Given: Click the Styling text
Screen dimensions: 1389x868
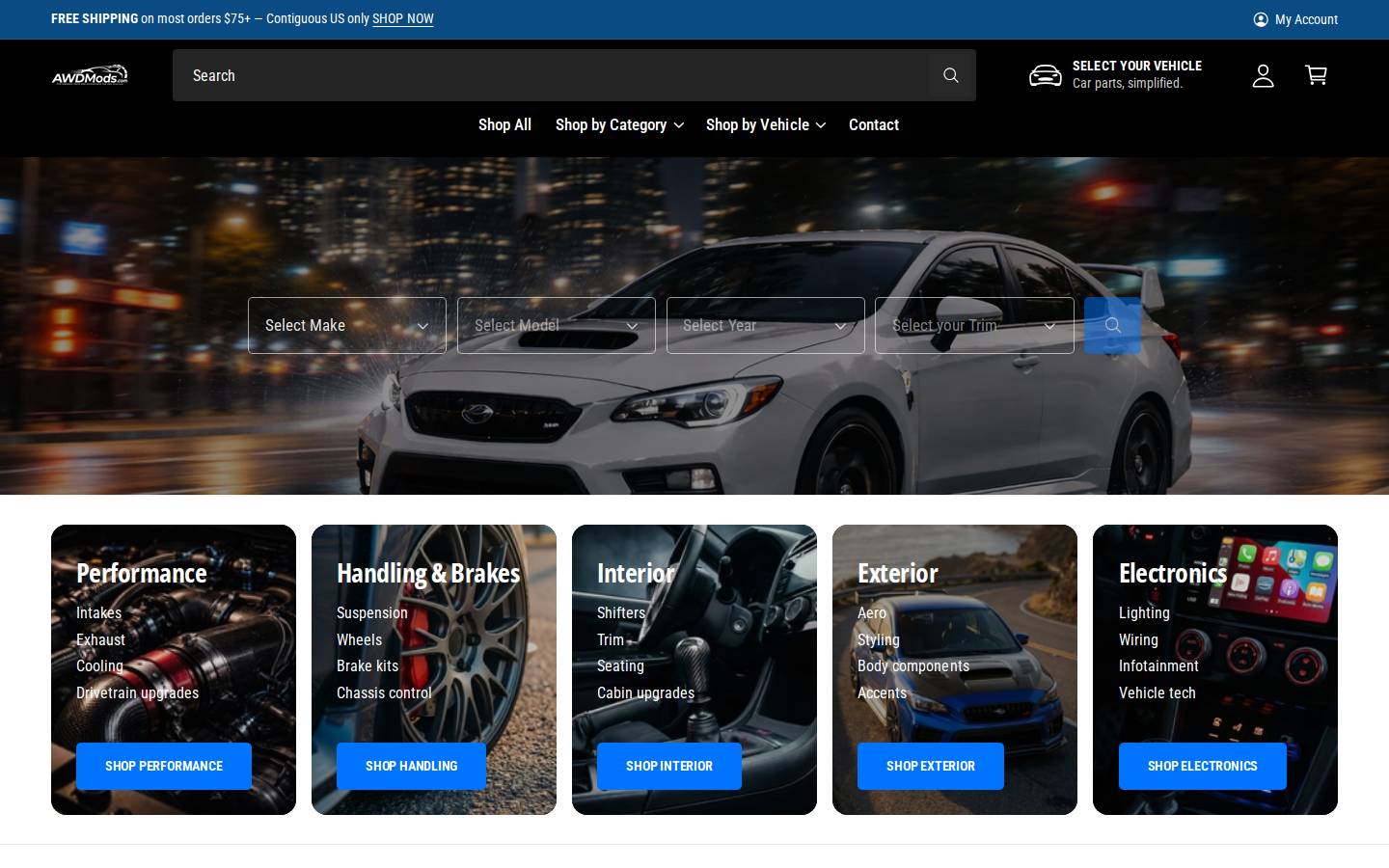Looking at the screenshot, I should pyautogui.click(x=879, y=639).
